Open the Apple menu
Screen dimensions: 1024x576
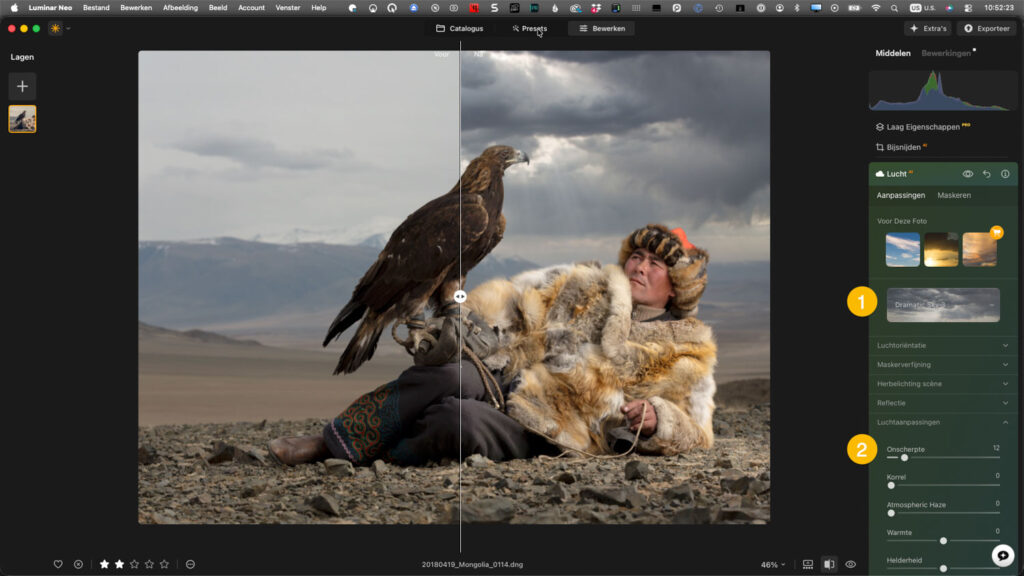pyautogui.click(x=14, y=8)
